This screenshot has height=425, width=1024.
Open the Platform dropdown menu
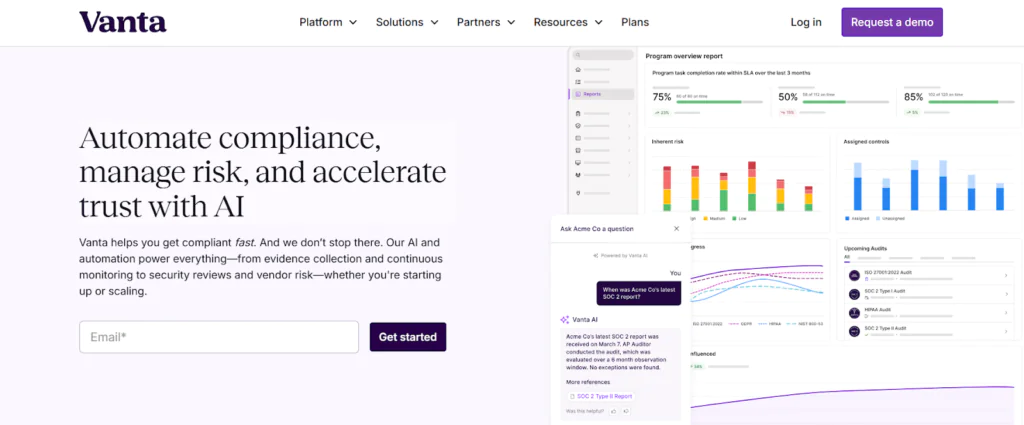(328, 22)
